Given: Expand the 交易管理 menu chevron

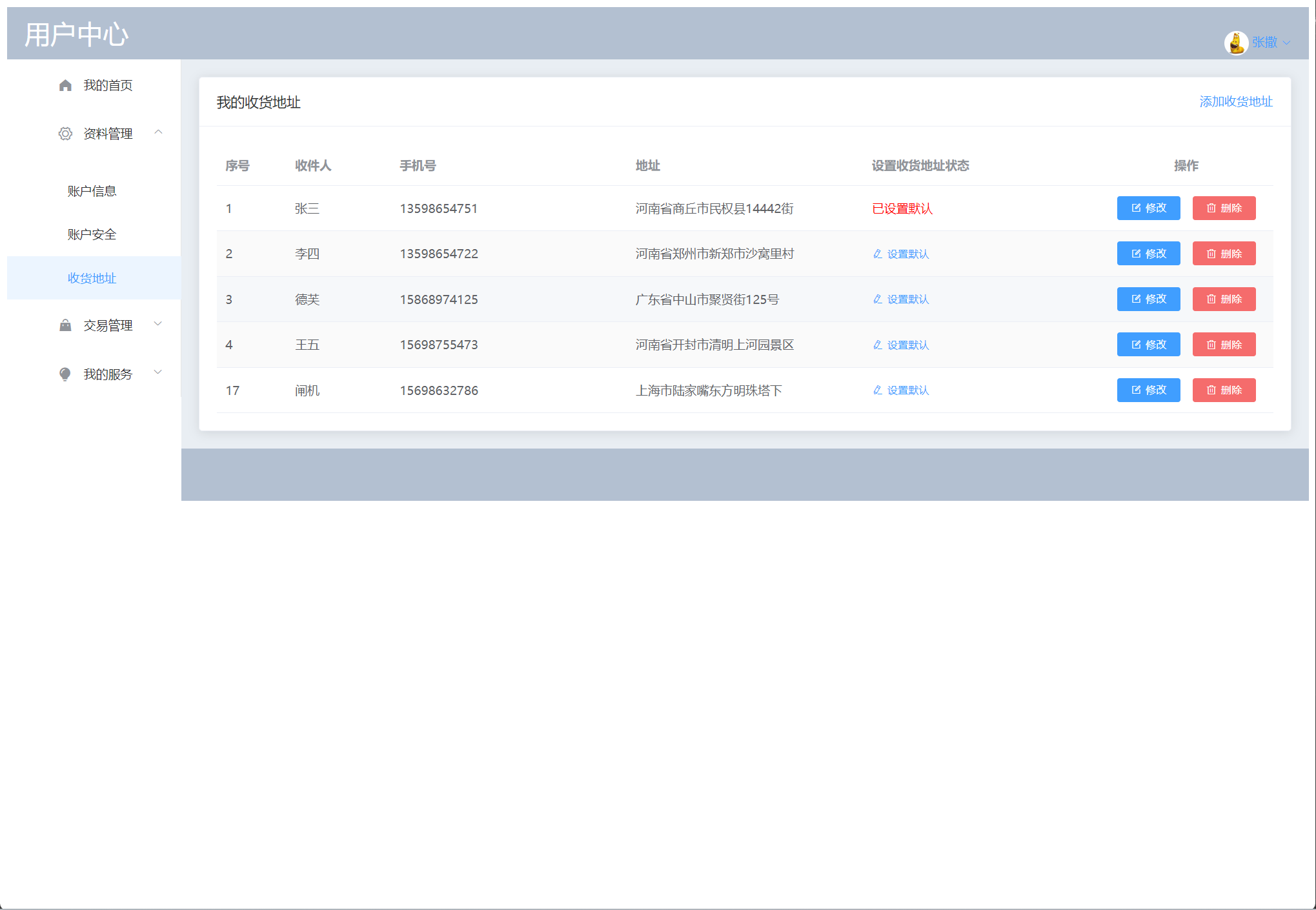Looking at the screenshot, I should [158, 324].
